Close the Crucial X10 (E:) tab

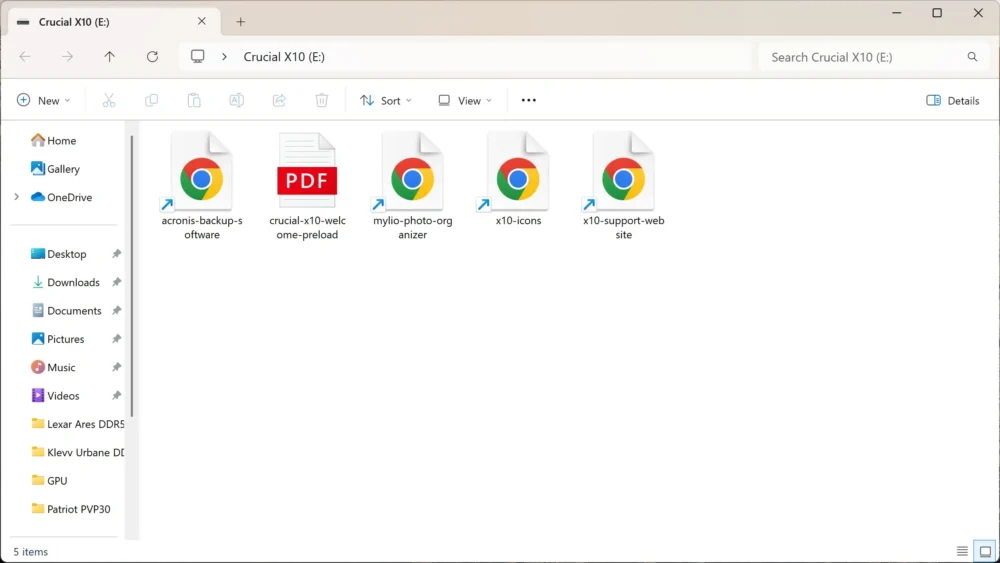tap(202, 21)
